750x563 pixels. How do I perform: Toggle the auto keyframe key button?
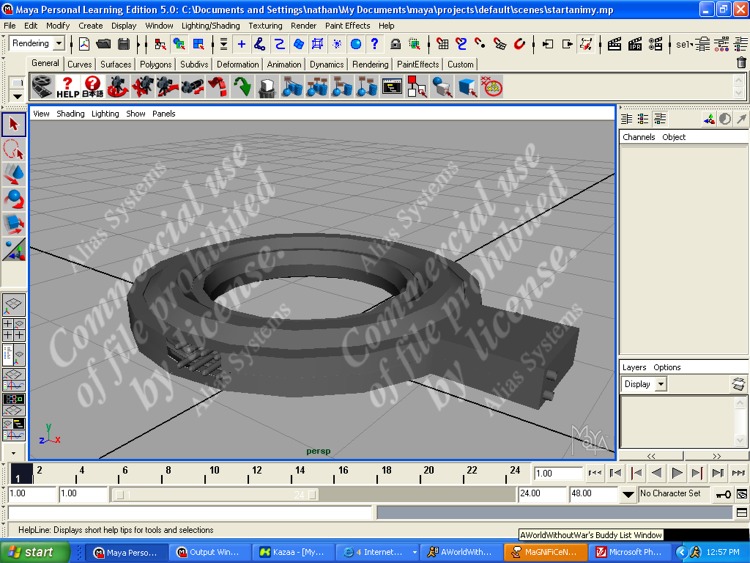[722, 494]
